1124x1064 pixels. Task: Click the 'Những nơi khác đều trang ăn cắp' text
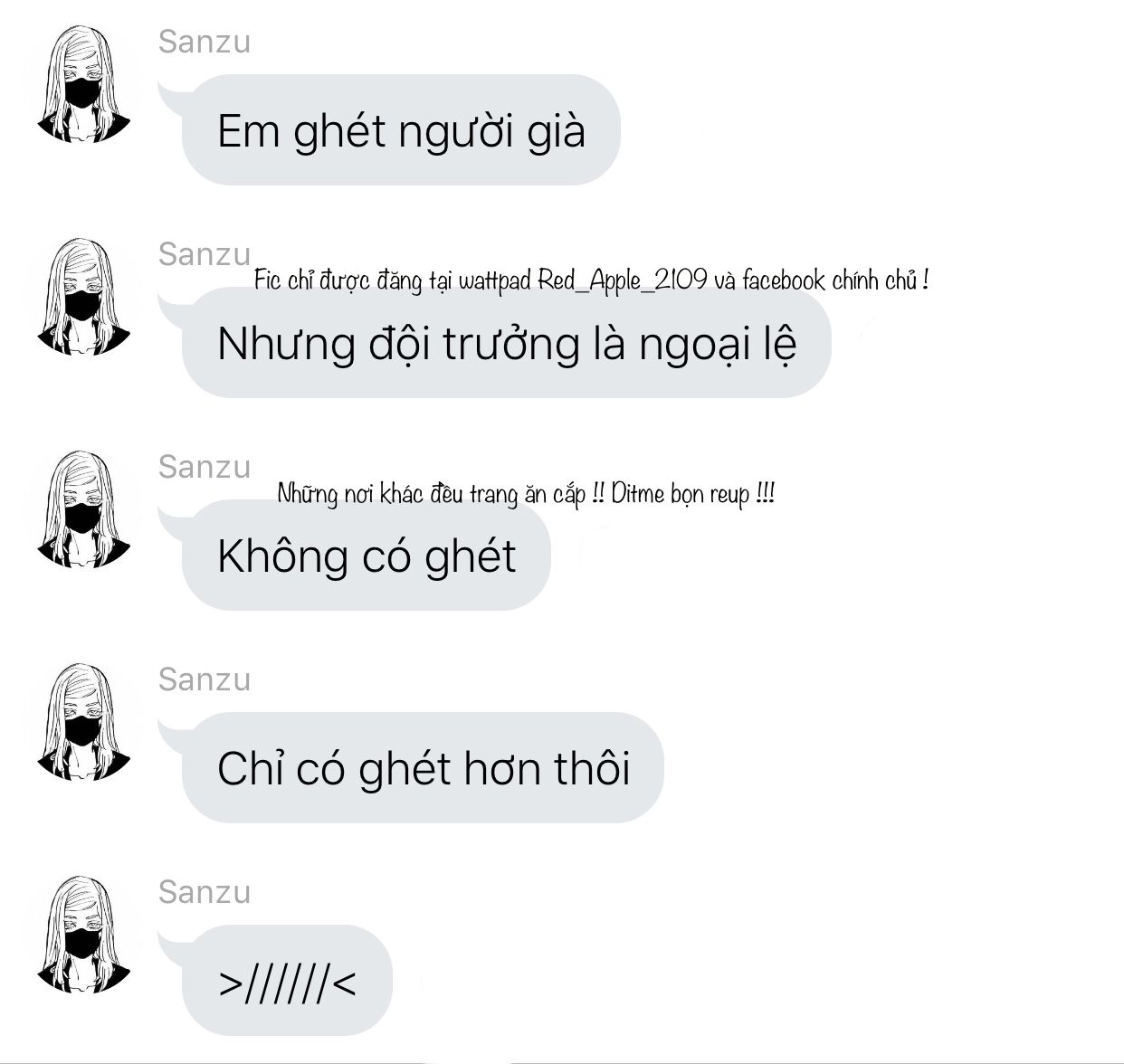[x=431, y=494]
